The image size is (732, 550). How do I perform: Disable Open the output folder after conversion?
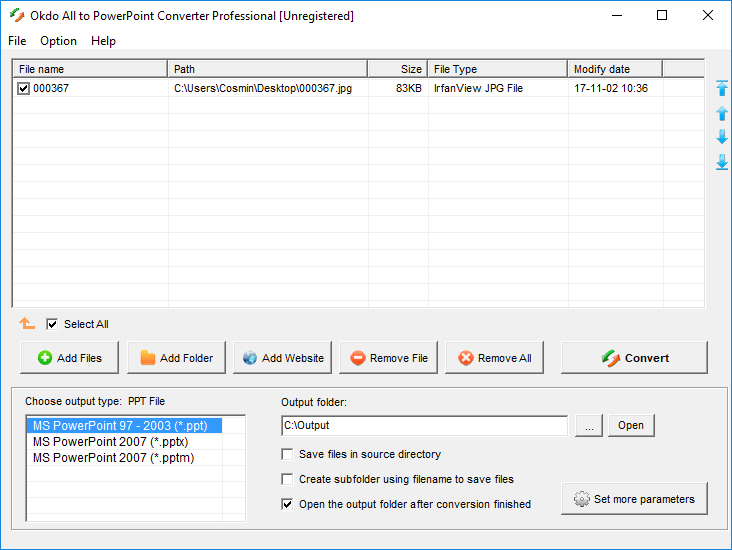tap(287, 504)
